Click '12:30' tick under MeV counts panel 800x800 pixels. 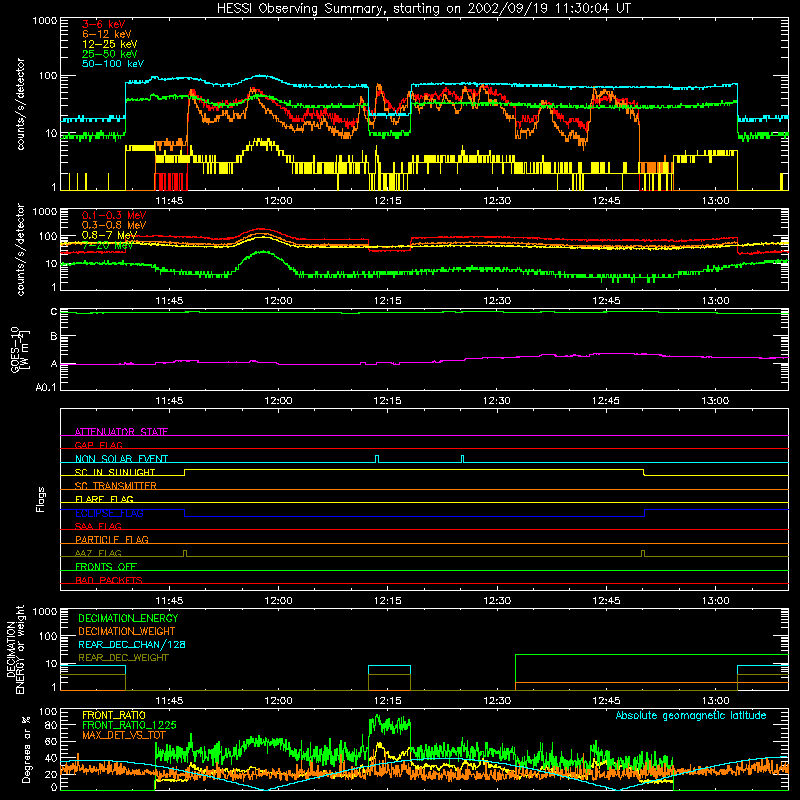pos(497,301)
